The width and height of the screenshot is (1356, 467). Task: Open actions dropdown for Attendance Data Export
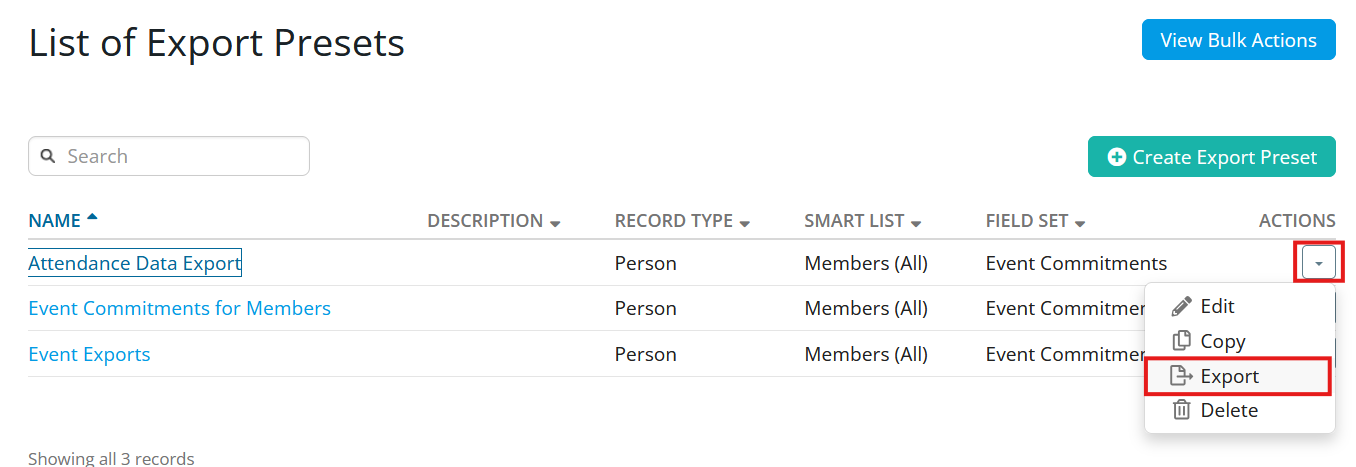[x=1319, y=264]
